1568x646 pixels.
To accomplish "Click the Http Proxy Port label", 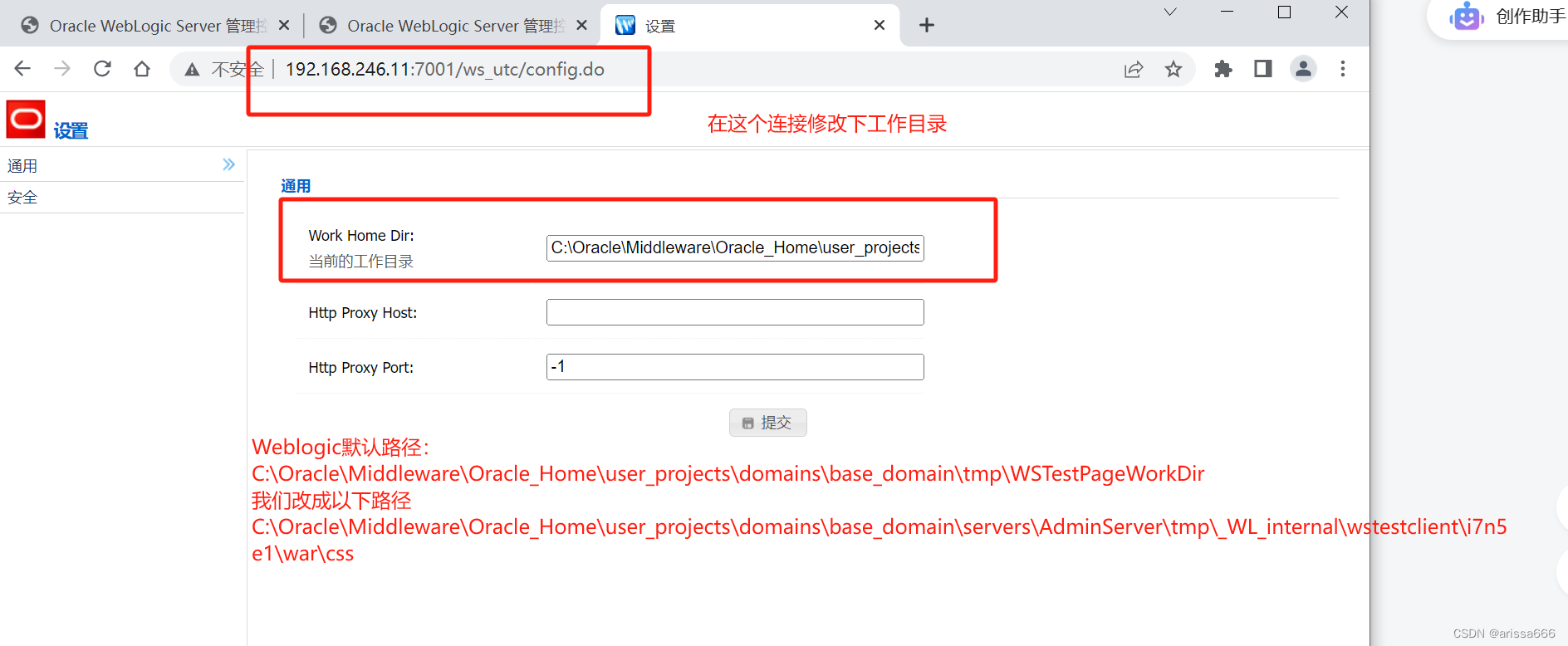I will [361, 368].
